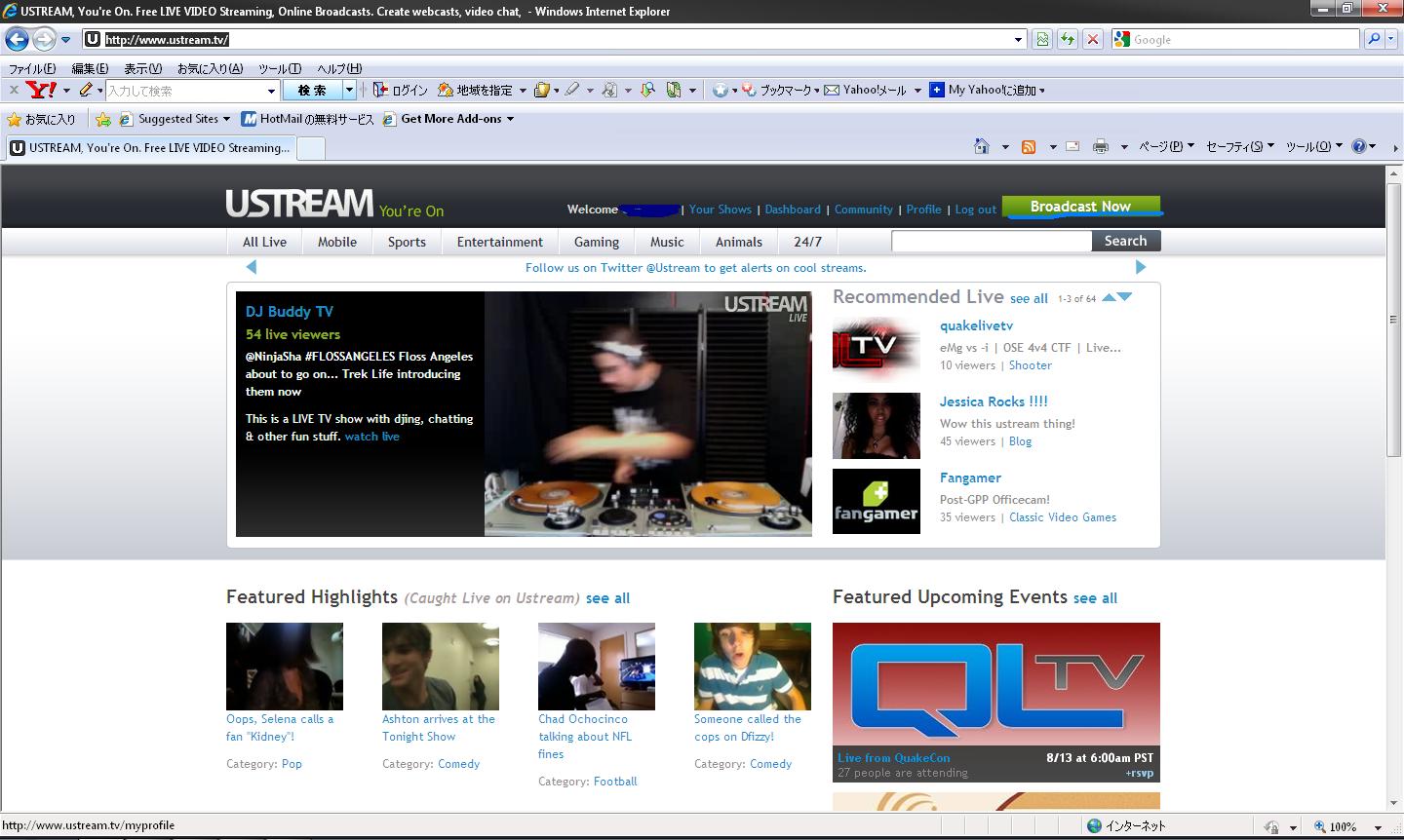
Task: Focus the Google search box
Action: coord(1234,40)
